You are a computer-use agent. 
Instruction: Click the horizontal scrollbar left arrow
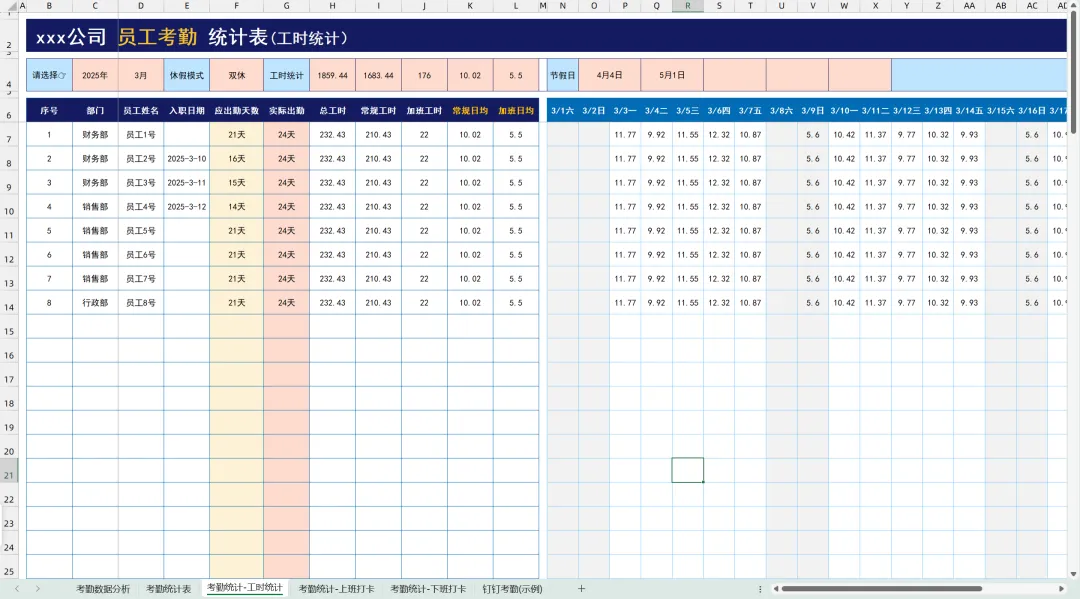pos(776,589)
